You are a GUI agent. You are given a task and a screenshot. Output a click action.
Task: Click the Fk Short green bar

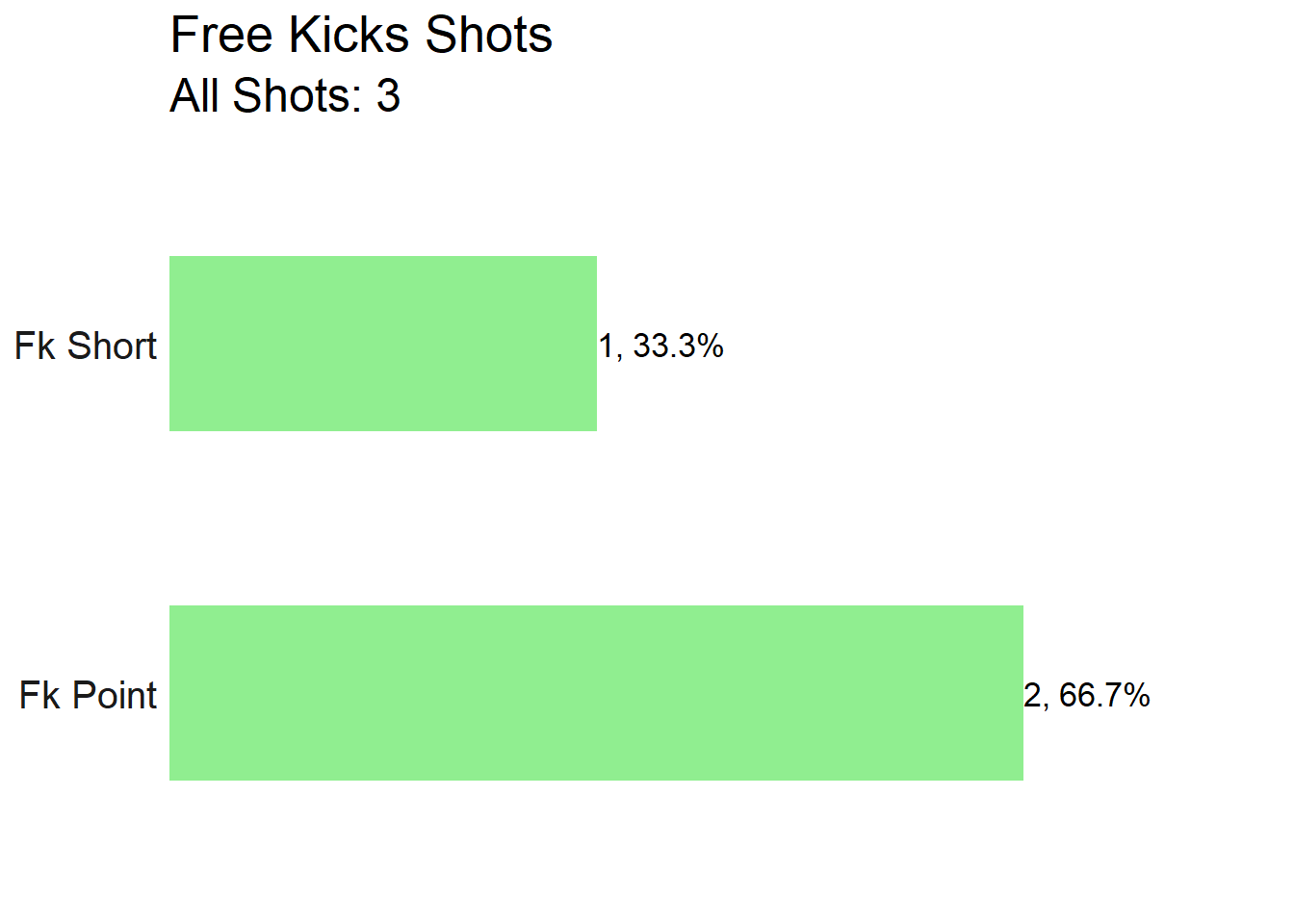[x=383, y=344]
